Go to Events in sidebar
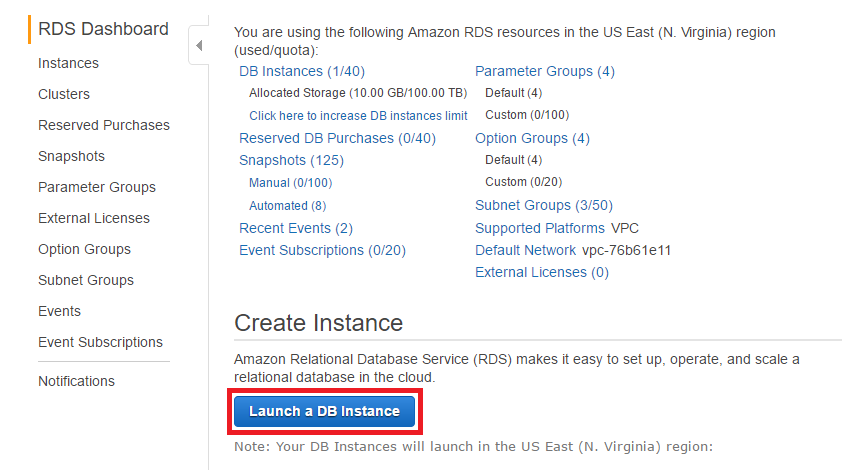 (59, 312)
